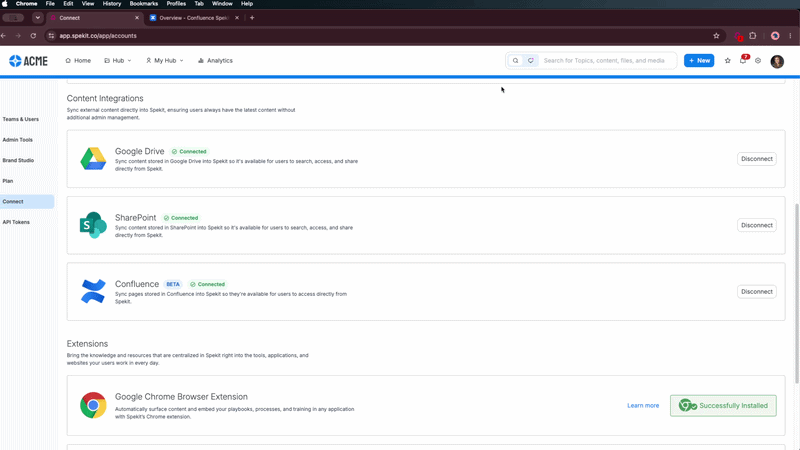Expand the Hub dropdown
The image size is (800, 450).
(x=118, y=60)
